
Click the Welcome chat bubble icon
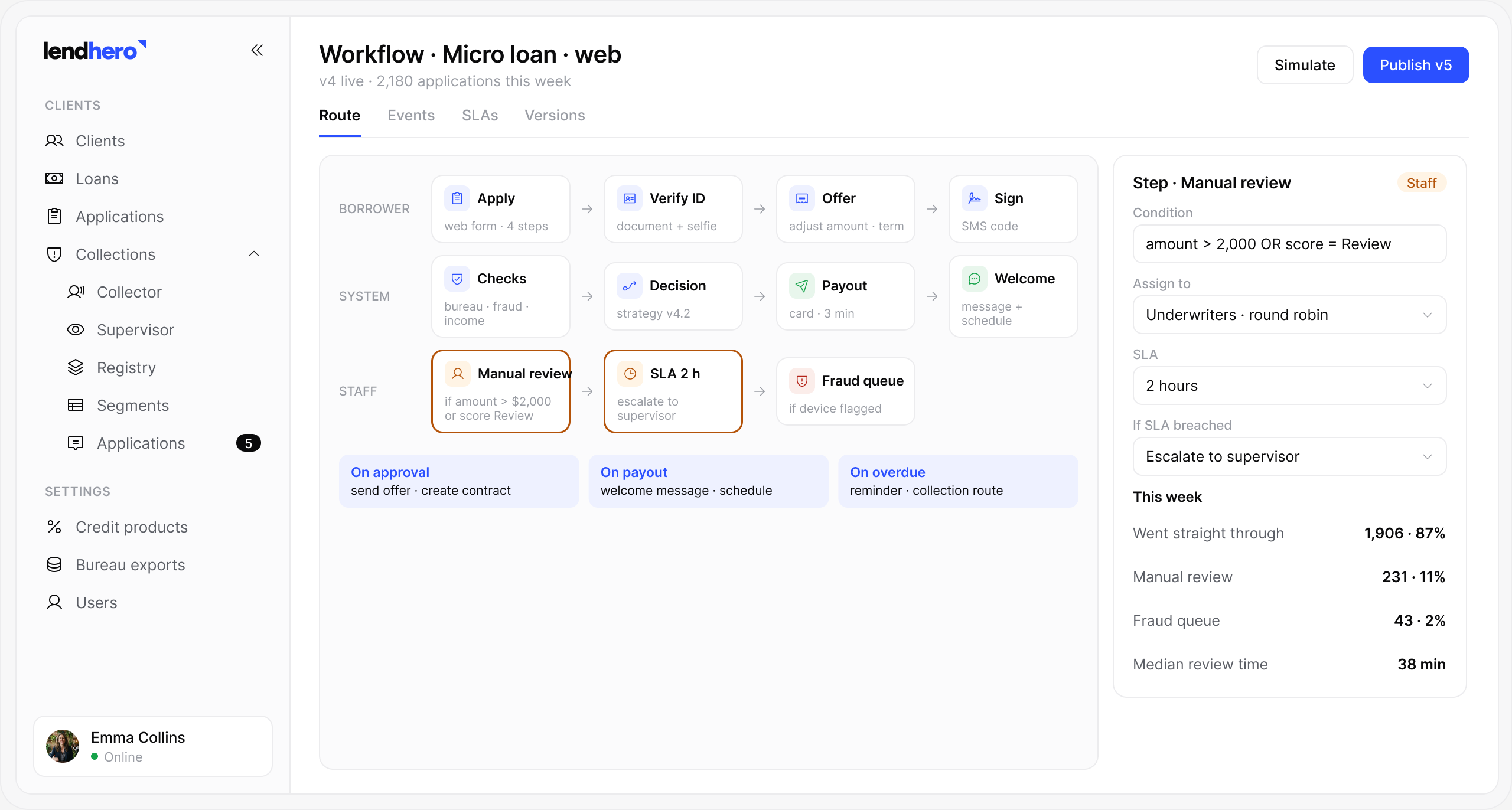point(975,279)
